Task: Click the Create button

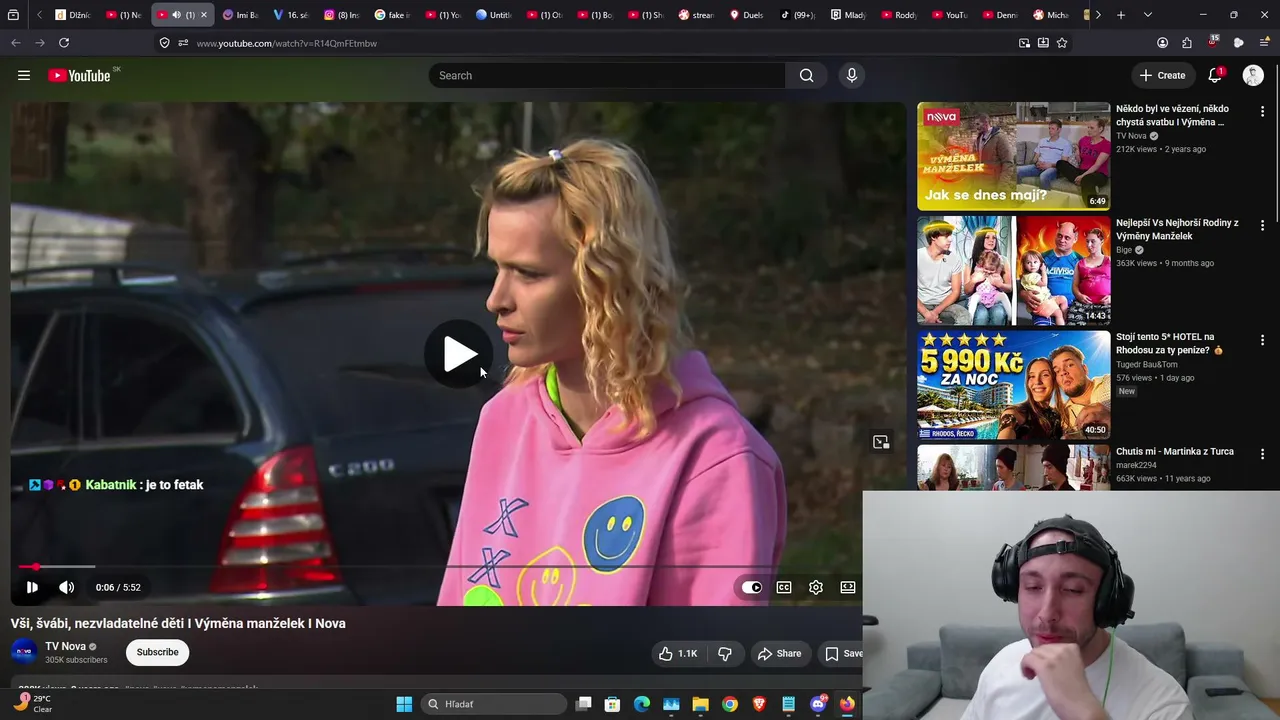Action: [x=1162, y=75]
